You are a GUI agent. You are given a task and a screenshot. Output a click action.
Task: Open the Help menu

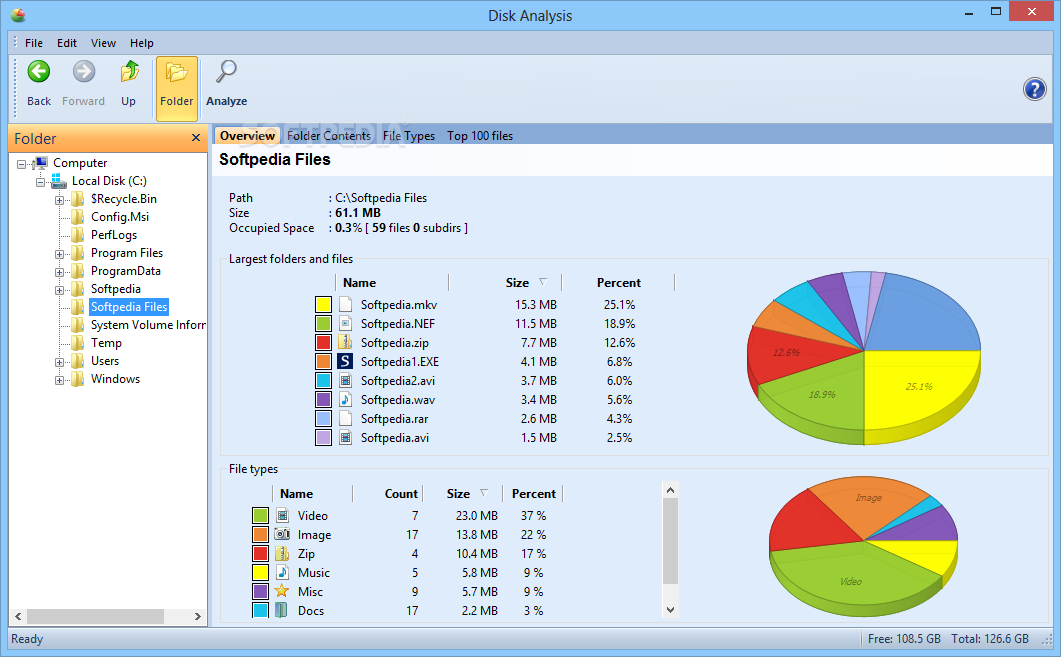coord(142,43)
